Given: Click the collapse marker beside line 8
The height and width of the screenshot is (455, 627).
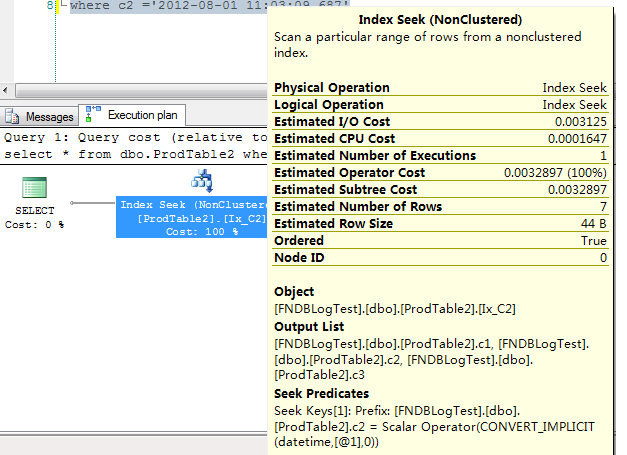Looking at the screenshot, I should pyautogui.click(x=63, y=4).
